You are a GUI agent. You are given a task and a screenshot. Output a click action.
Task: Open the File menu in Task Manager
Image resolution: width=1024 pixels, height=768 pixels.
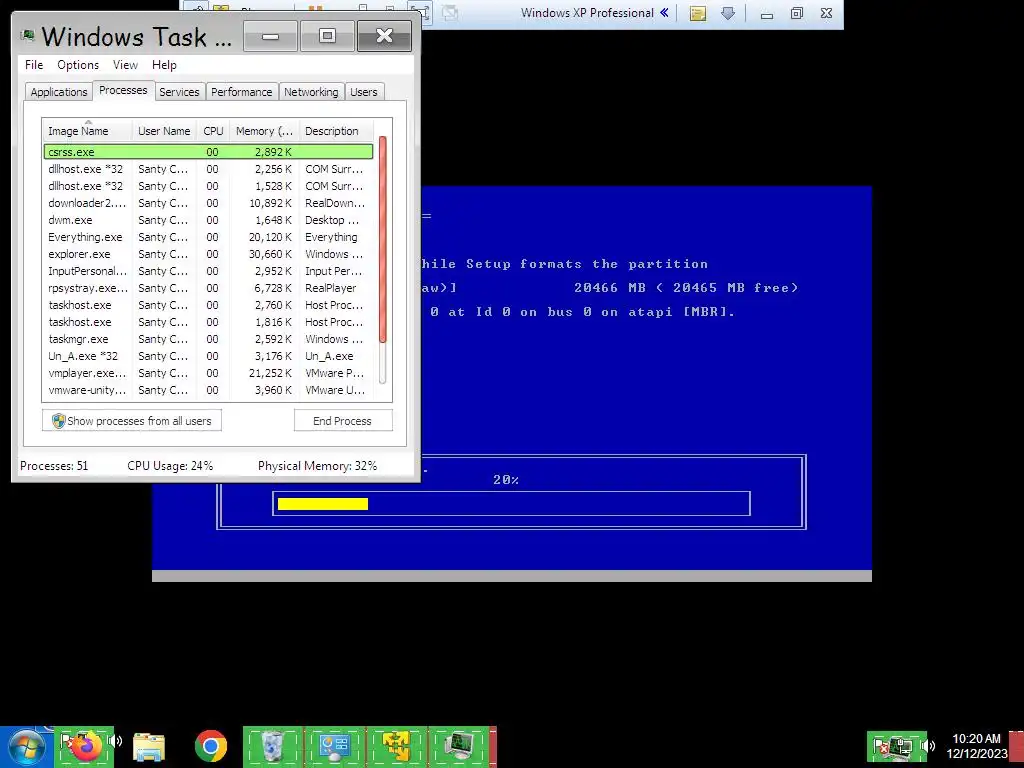[34, 65]
